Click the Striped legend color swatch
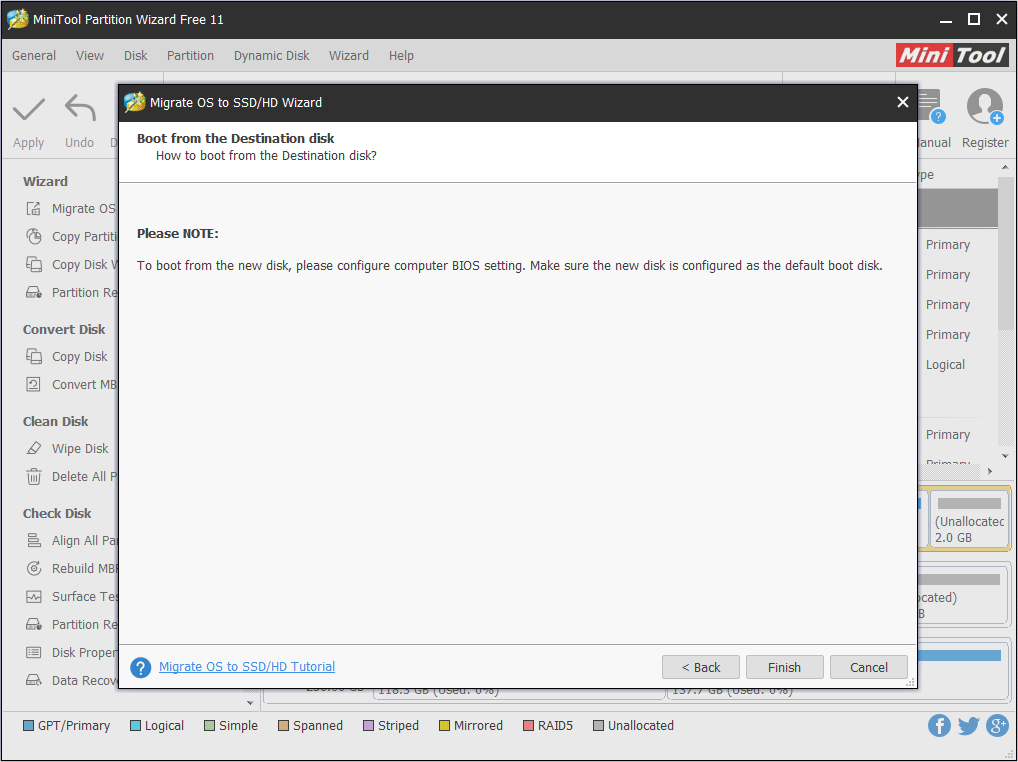This screenshot has width=1018, height=762. point(368,726)
